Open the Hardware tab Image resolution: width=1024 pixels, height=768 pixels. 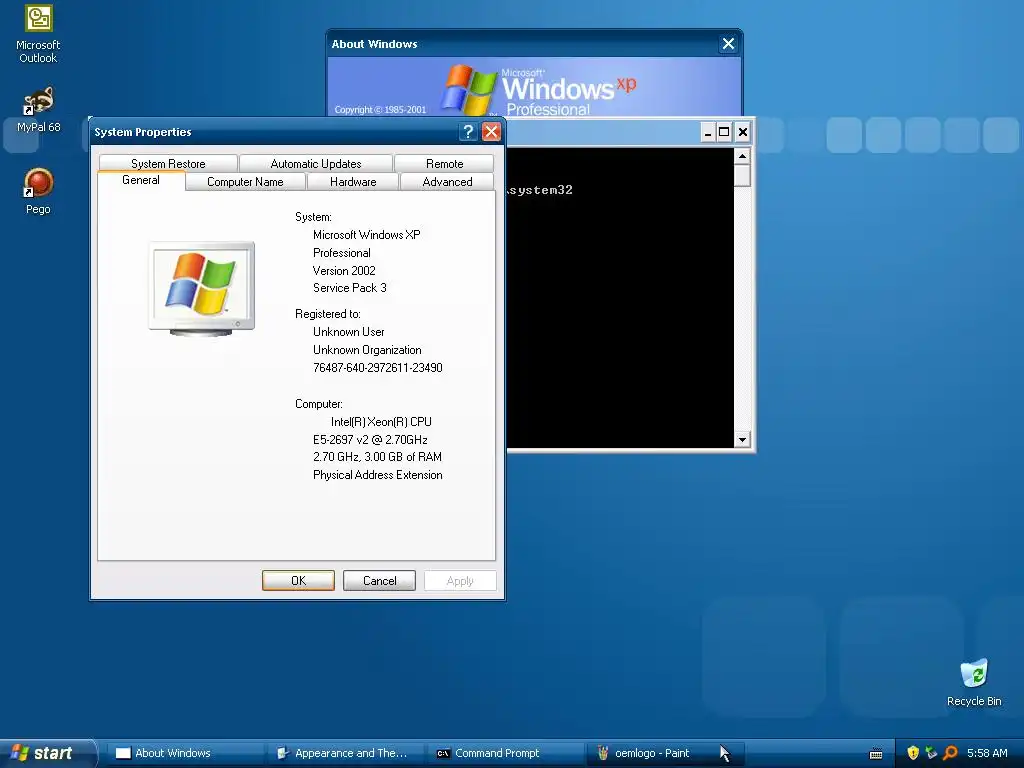coord(353,182)
